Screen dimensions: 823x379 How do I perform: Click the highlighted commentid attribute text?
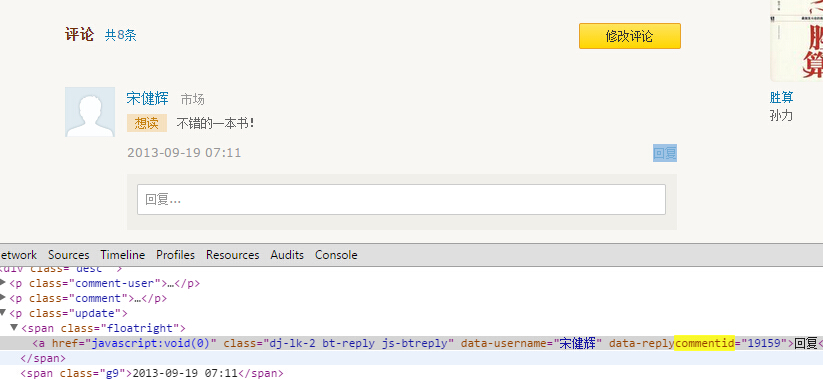tap(704, 343)
